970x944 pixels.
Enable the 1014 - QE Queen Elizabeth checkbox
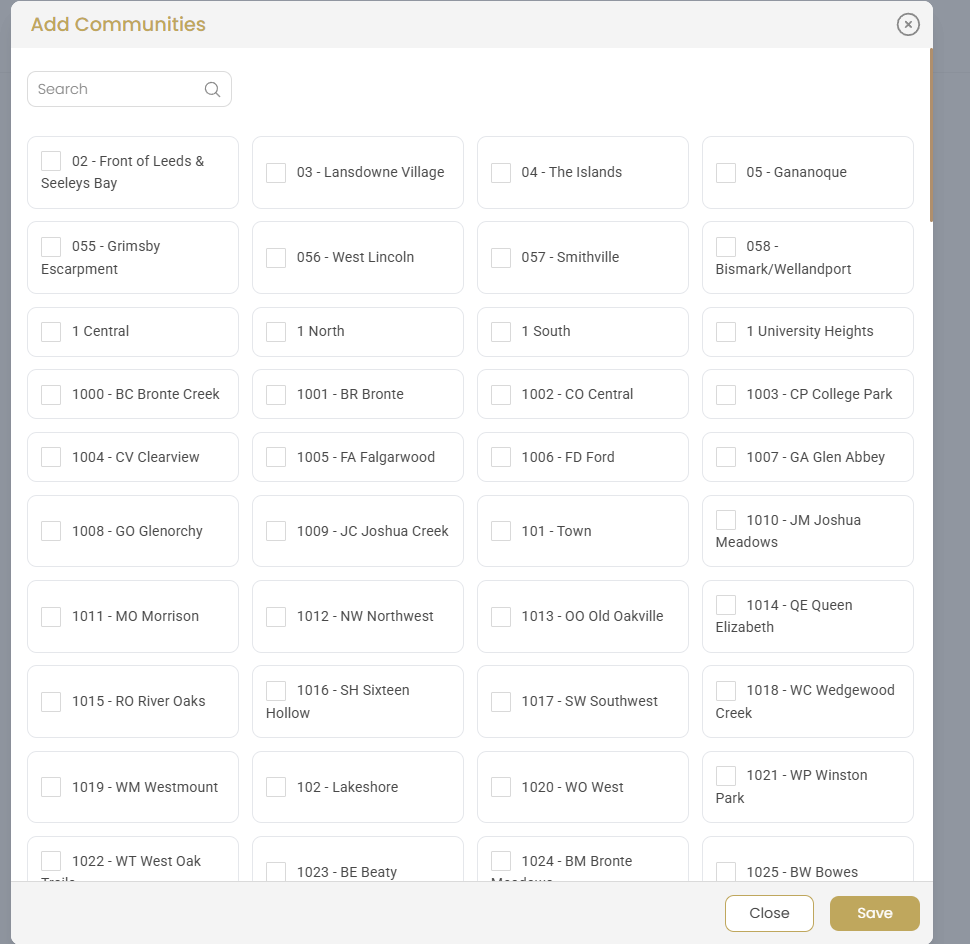tap(726, 604)
